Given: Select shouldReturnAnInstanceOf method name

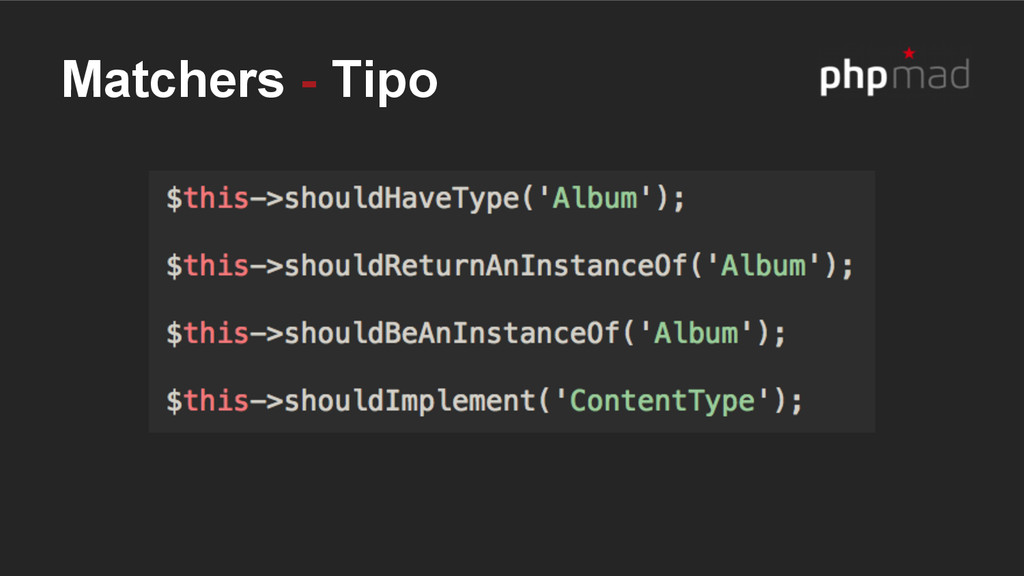Looking at the screenshot, I should tap(486, 265).
